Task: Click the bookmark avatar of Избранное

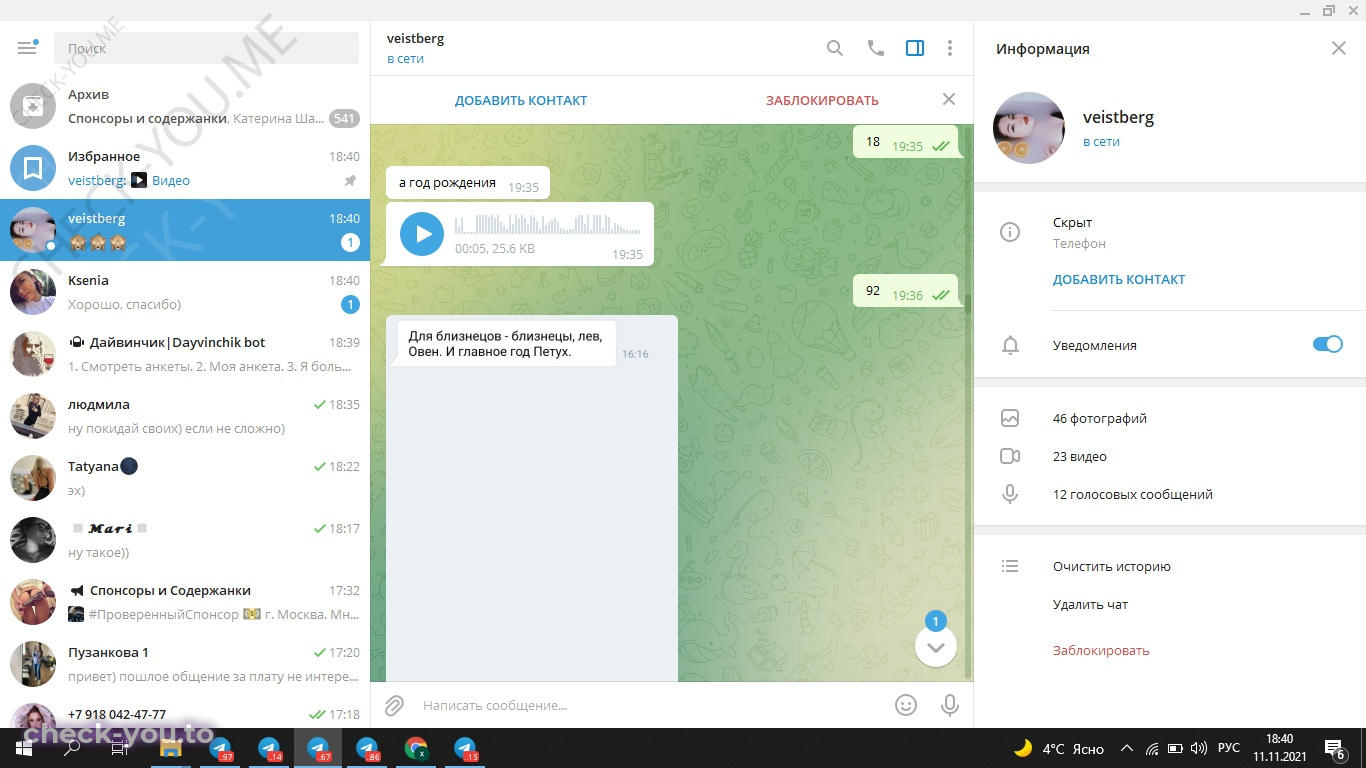Action: [x=33, y=168]
